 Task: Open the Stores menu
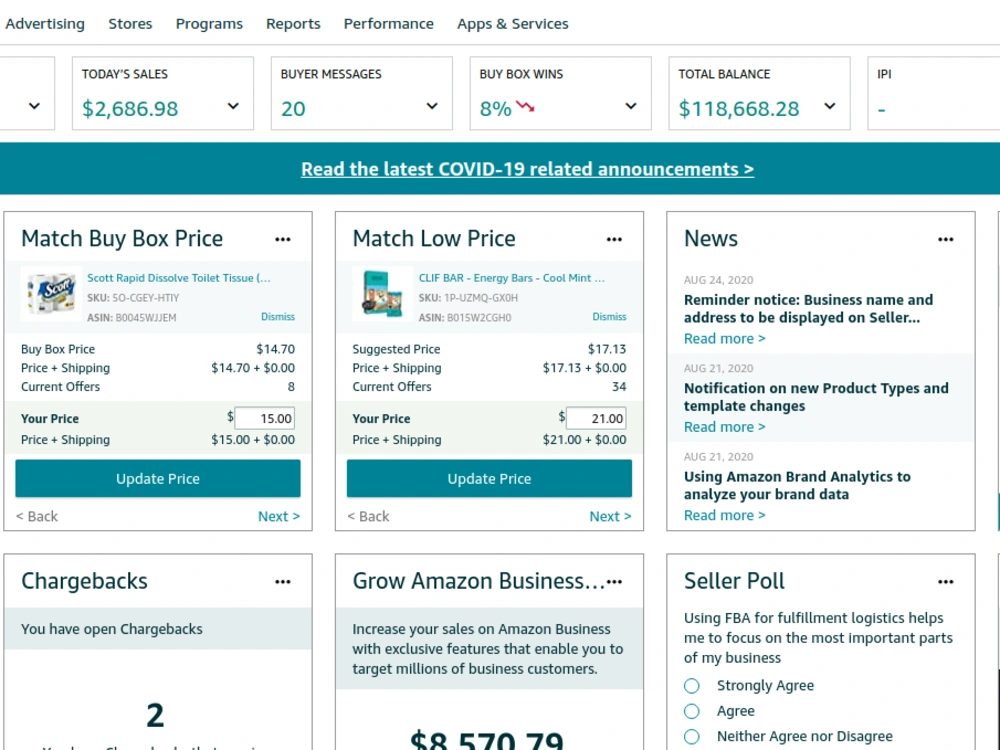(x=130, y=24)
